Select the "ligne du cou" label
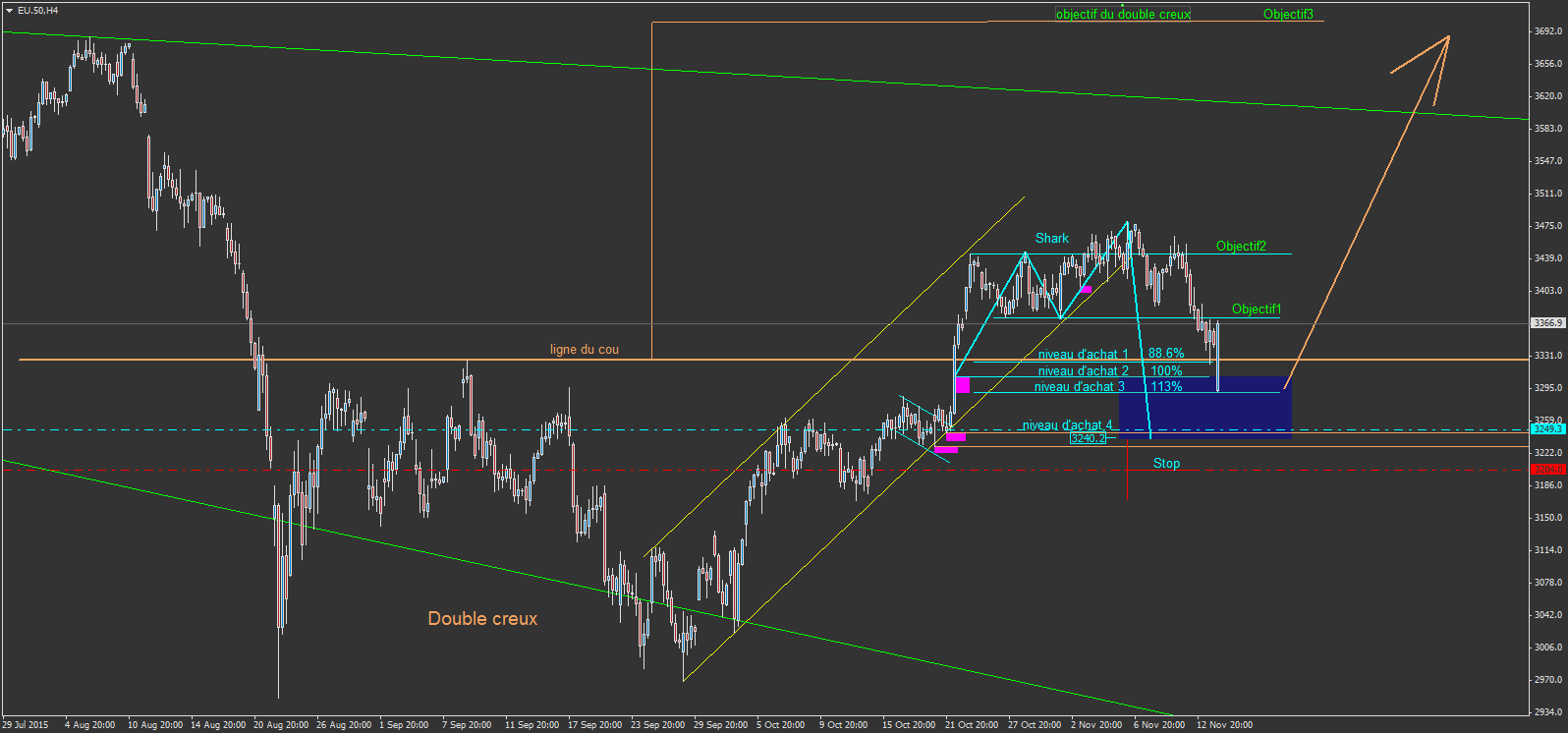This screenshot has width=1568, height=733. point(585,350)
